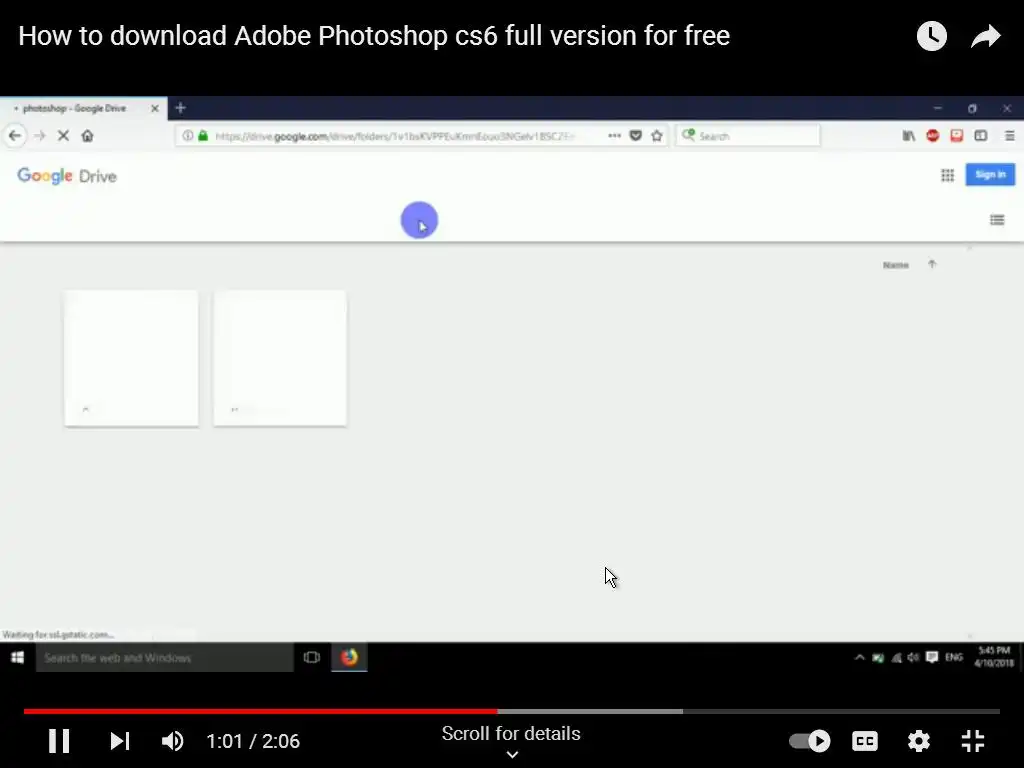Share the video with arrow icon
The image size is (1024, 768).
[x=985, y=36]
